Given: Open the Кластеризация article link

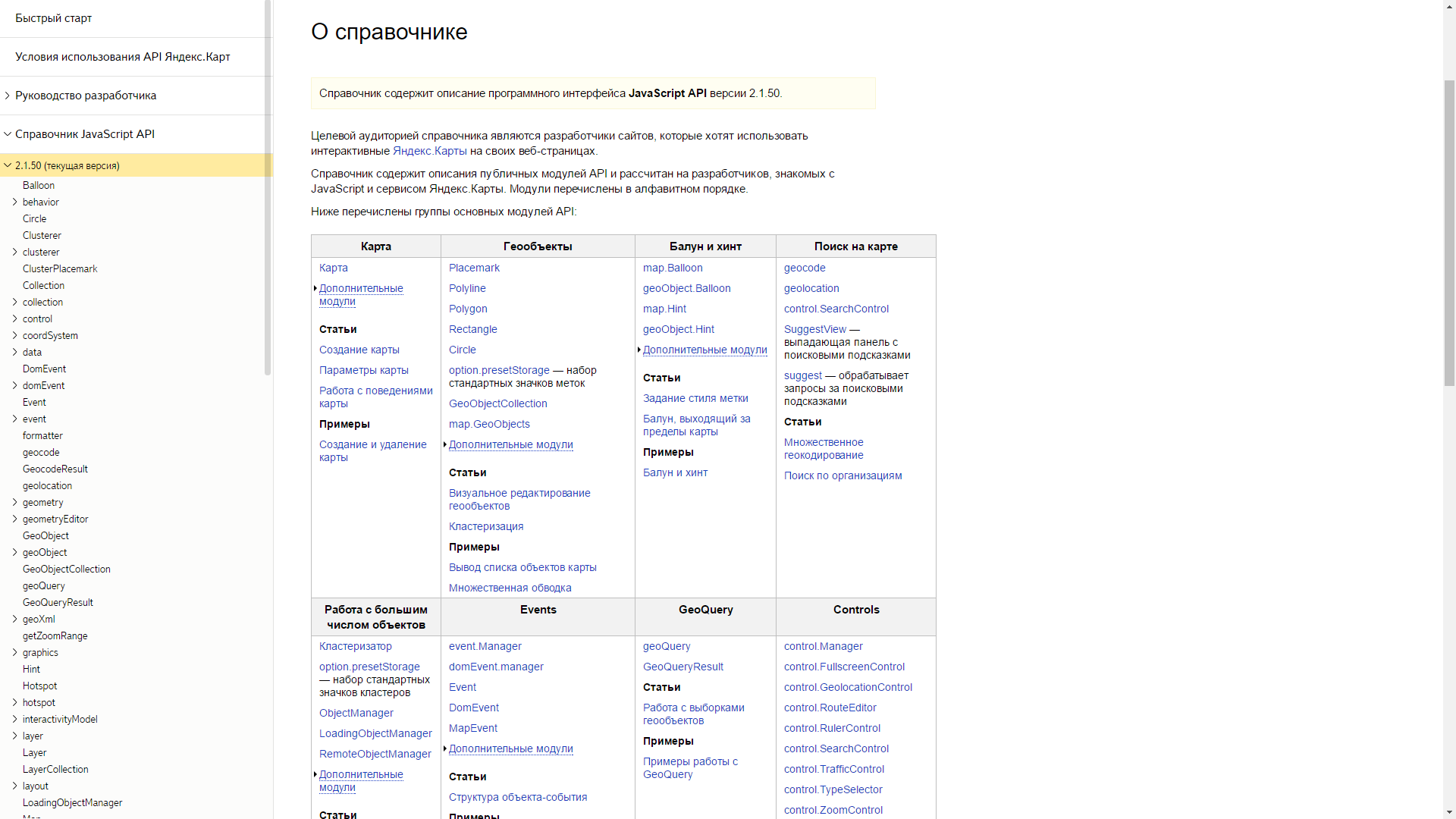Looking at the screenshot, I should click(486, 526).
